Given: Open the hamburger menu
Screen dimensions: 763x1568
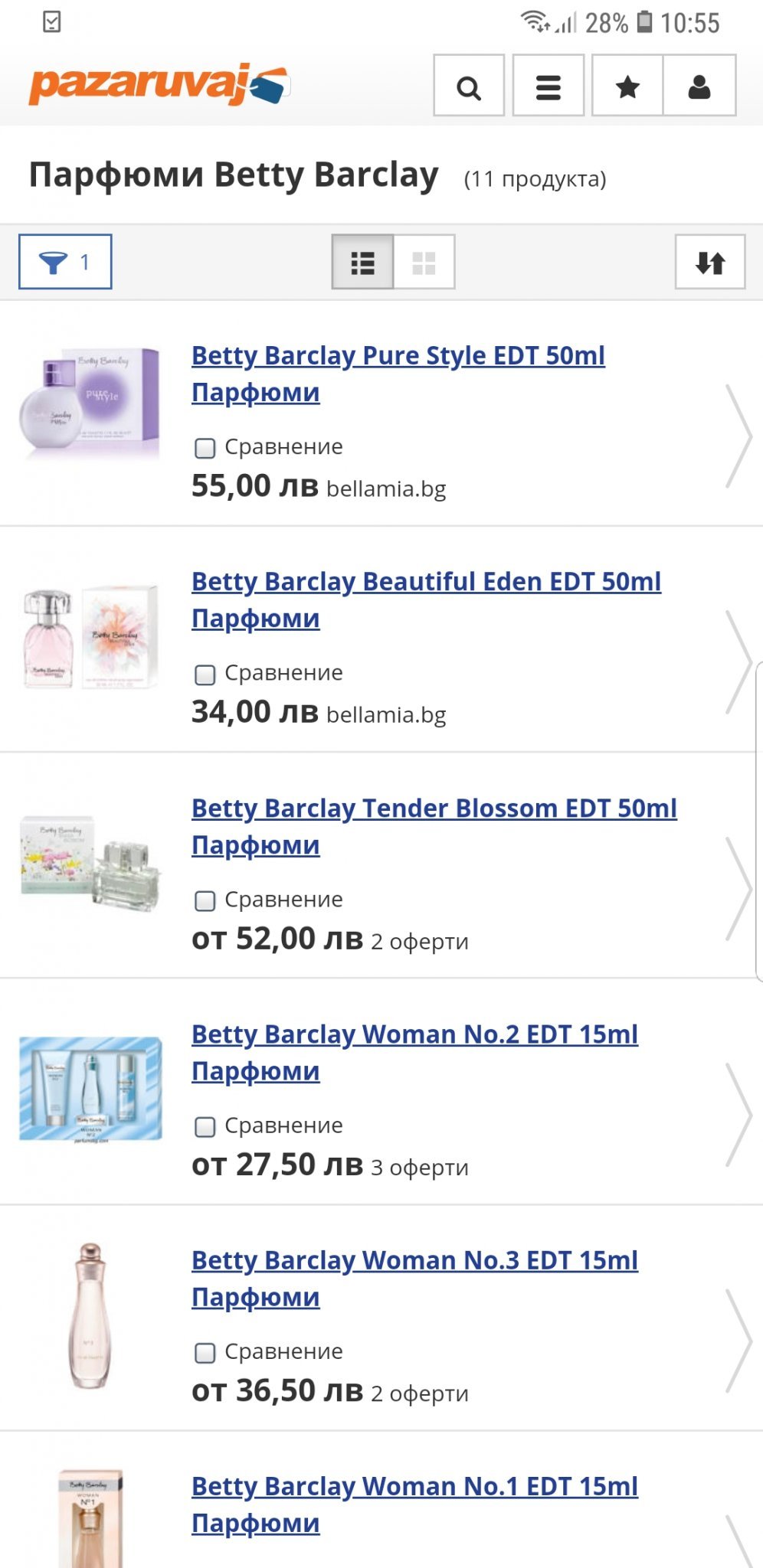Looking at the screenshot, I should [548, 86].
